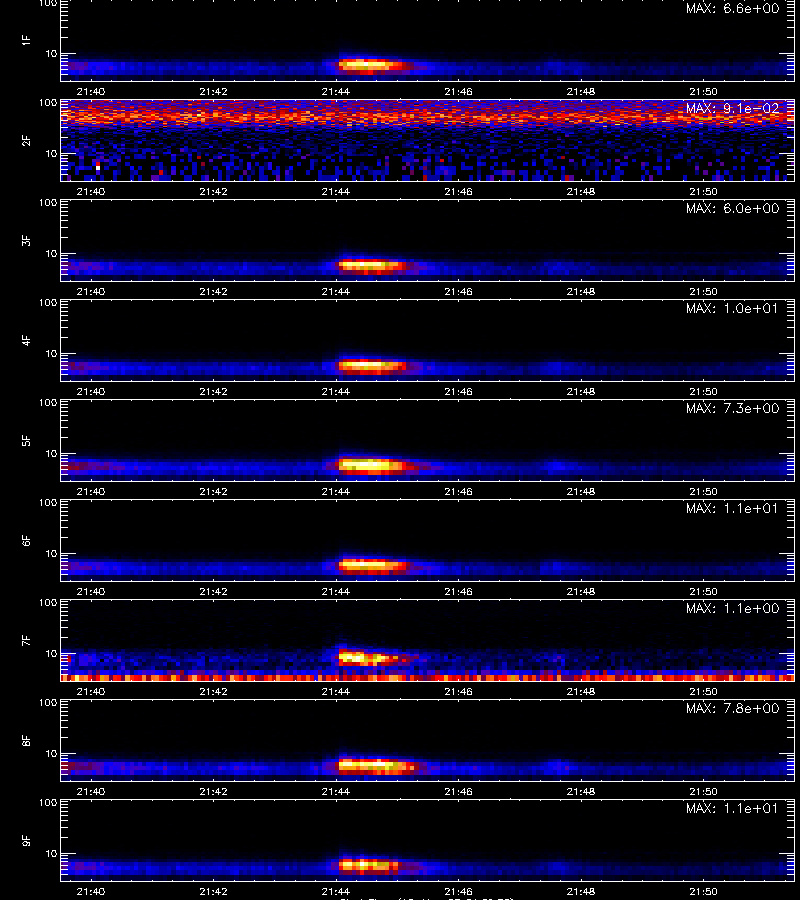The width and height of the screenshot is (800, 900).
Task: Click the 5F panel axis label
Action: pos(26,440)
